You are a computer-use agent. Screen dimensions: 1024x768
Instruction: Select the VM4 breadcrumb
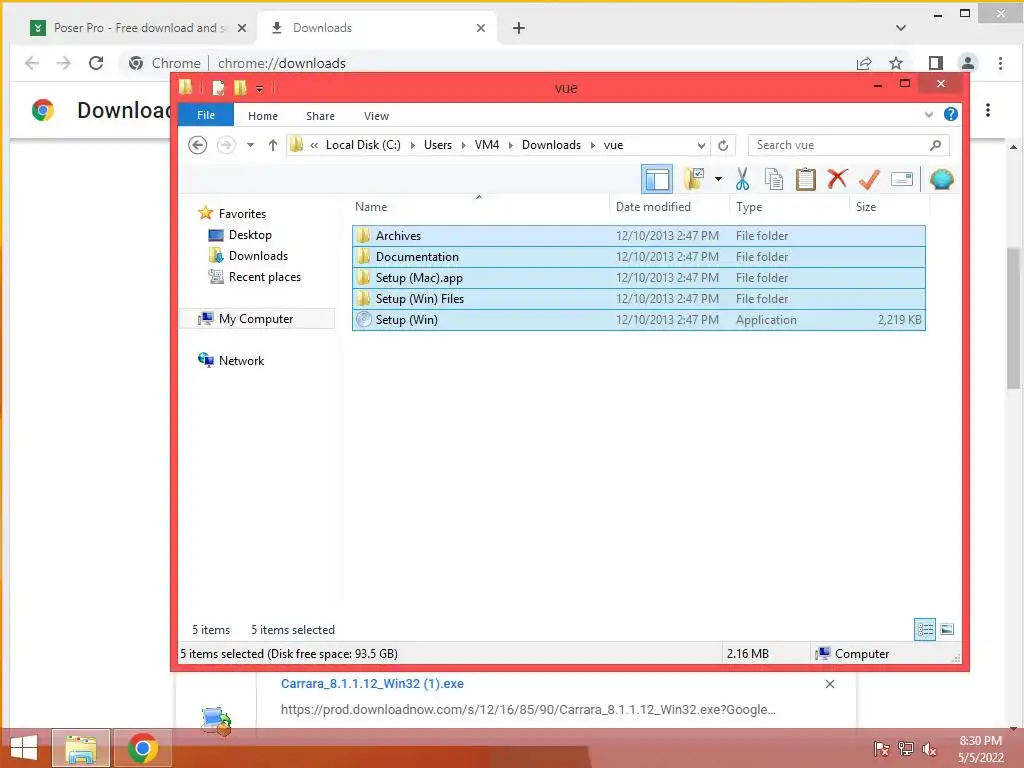pyautogui.click(x=487, y=145)
